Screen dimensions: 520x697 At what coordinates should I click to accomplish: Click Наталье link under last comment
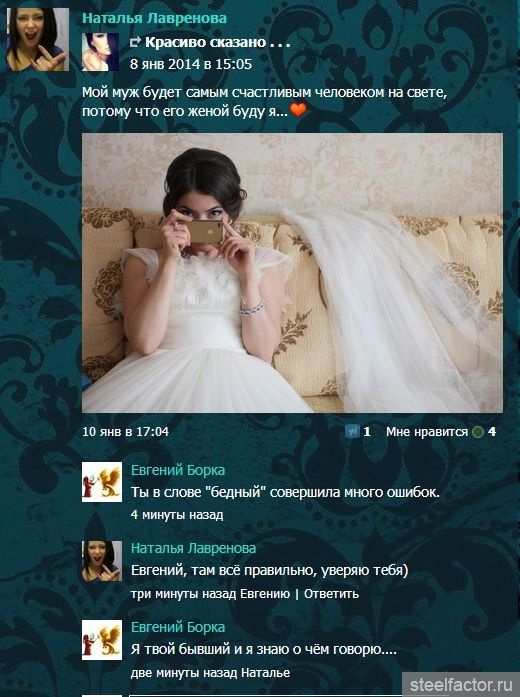(x=265, y=673)
